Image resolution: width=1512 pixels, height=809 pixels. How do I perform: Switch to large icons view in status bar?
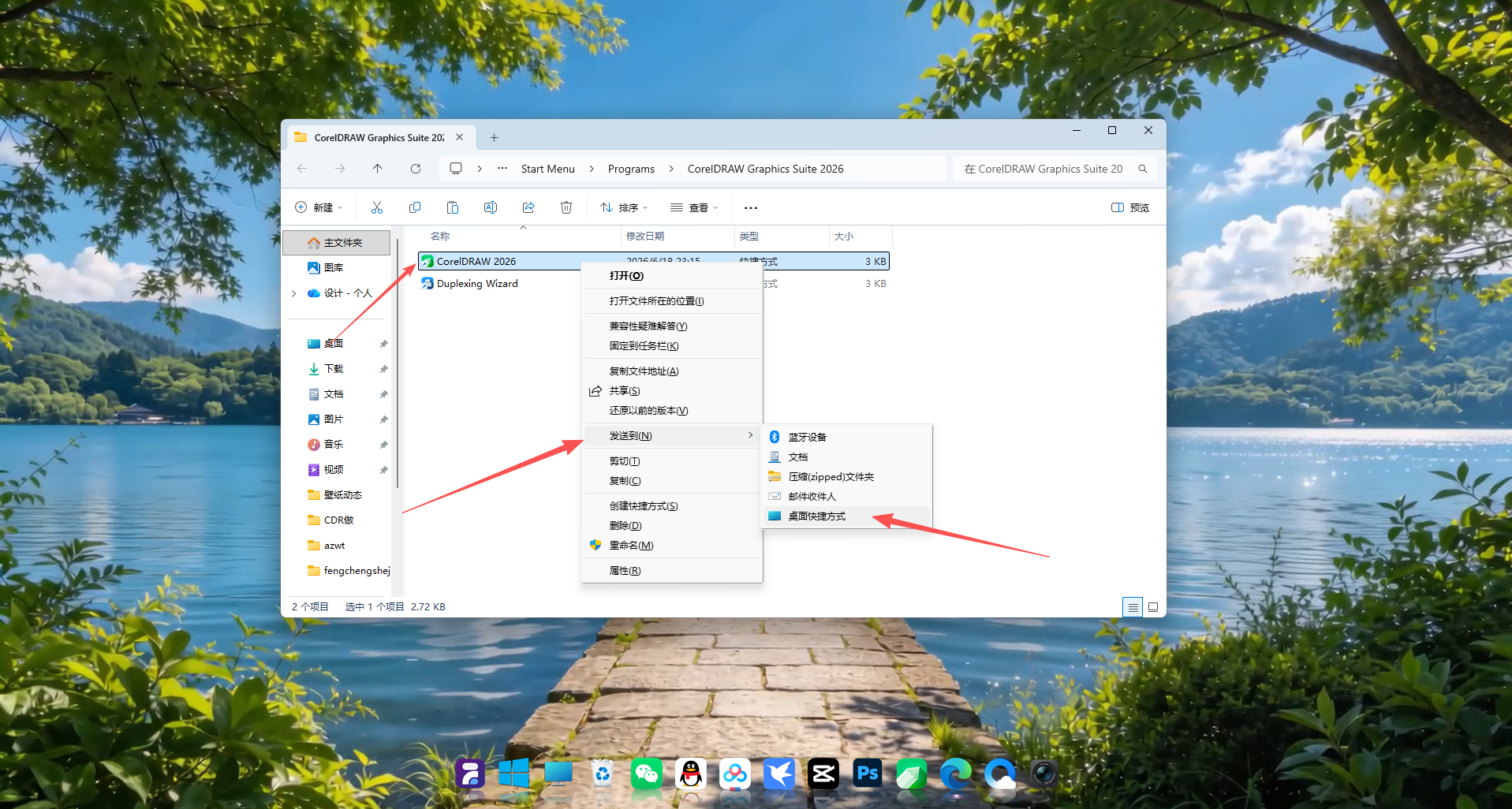click(1153, 607)
